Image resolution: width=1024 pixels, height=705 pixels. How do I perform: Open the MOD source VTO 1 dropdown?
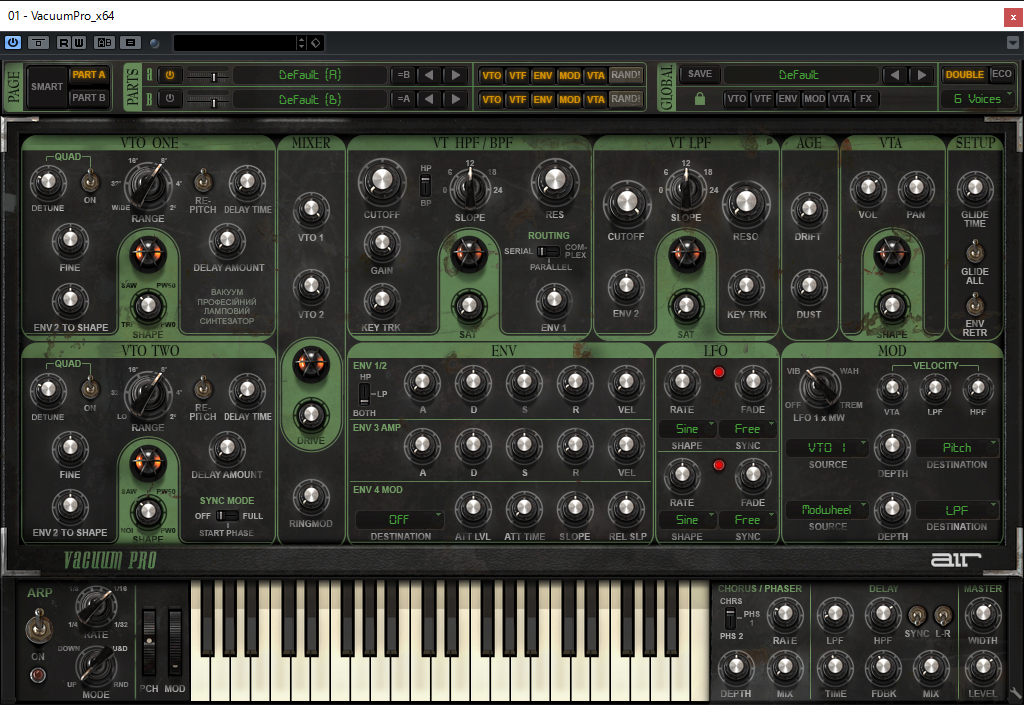click(827, 448)
